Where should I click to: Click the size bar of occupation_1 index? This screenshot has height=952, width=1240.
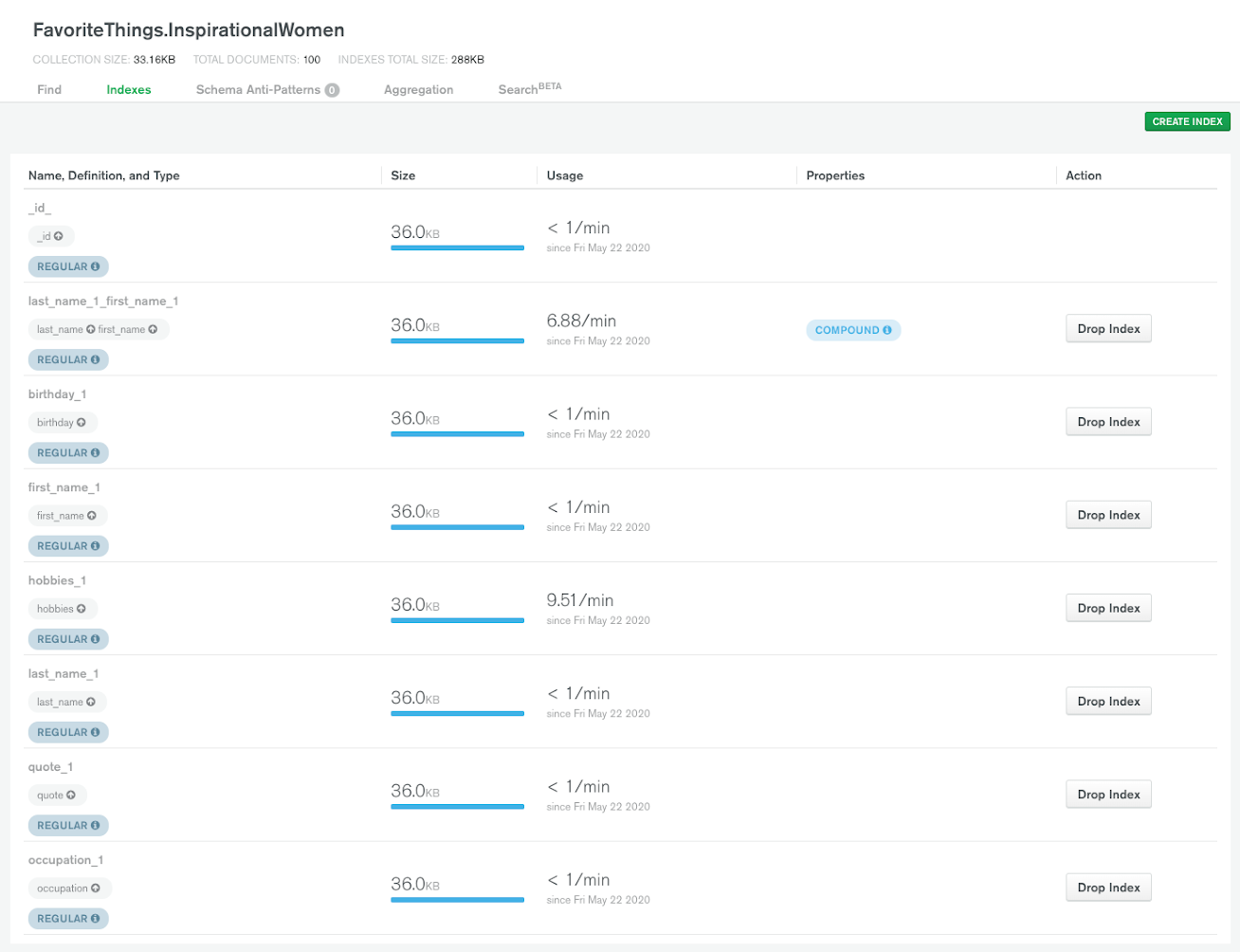click(457, 900)
